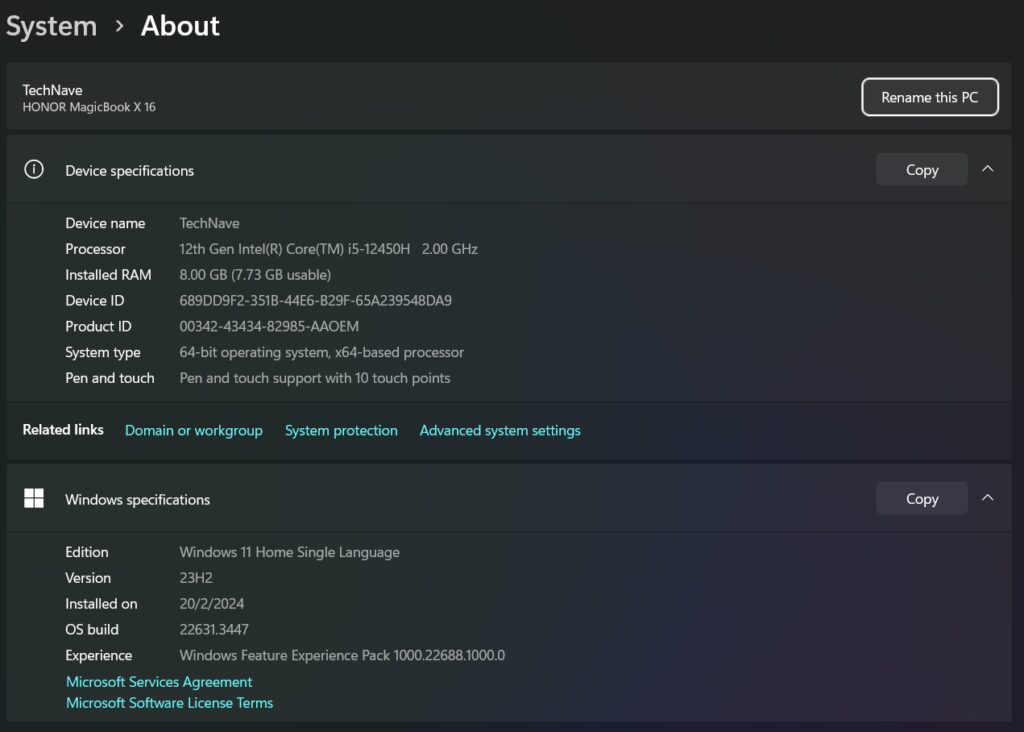Click the Processor label
This screenshot has width=1024, height=732.
coord(95,249)
